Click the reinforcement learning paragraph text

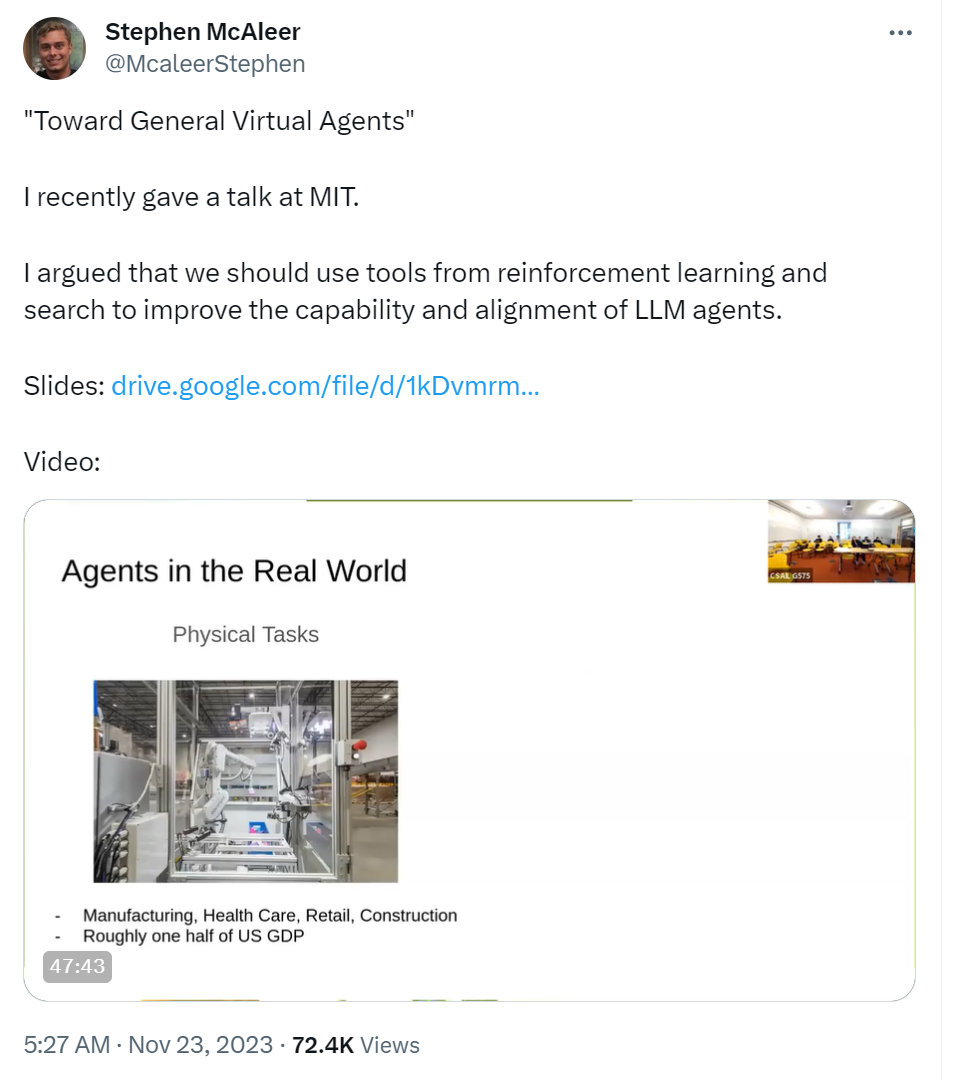pyautogui.click(x=425, y=291)
